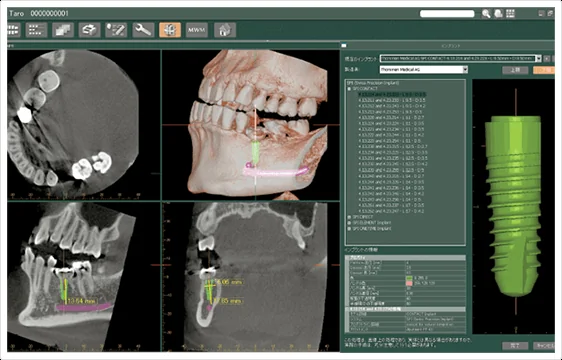562x360 pixels.
Task: Click the MWM toolbar button
Action: click(x=197, y=30)
